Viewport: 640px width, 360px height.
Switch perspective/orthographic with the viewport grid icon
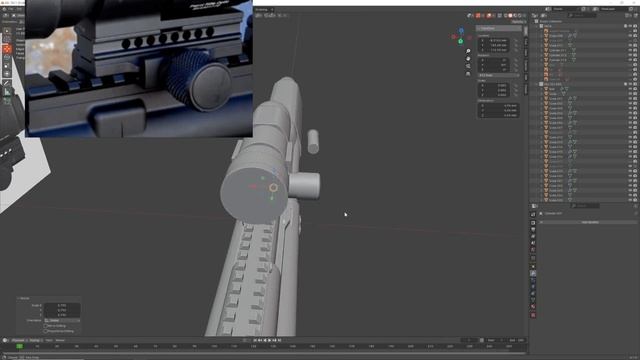click(468, 73)
